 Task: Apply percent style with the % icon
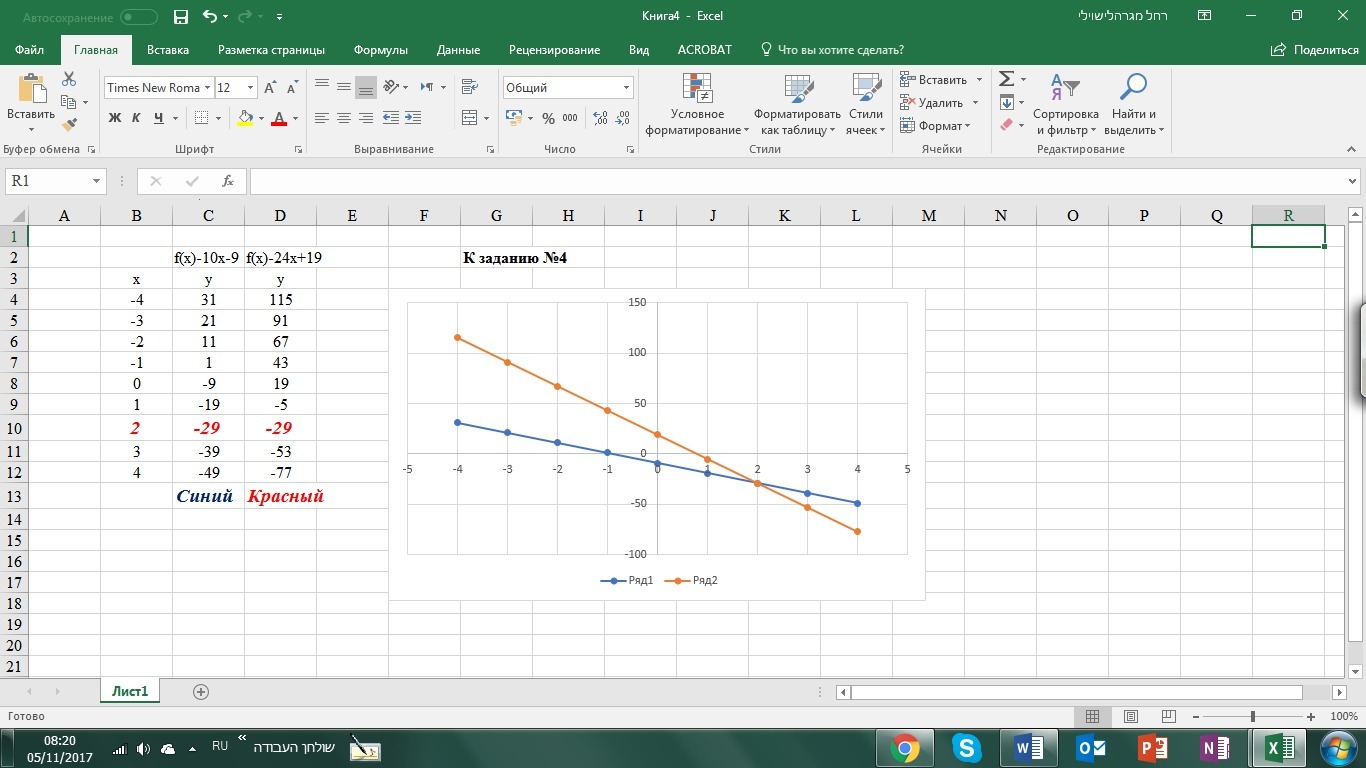tap(548, 118)
